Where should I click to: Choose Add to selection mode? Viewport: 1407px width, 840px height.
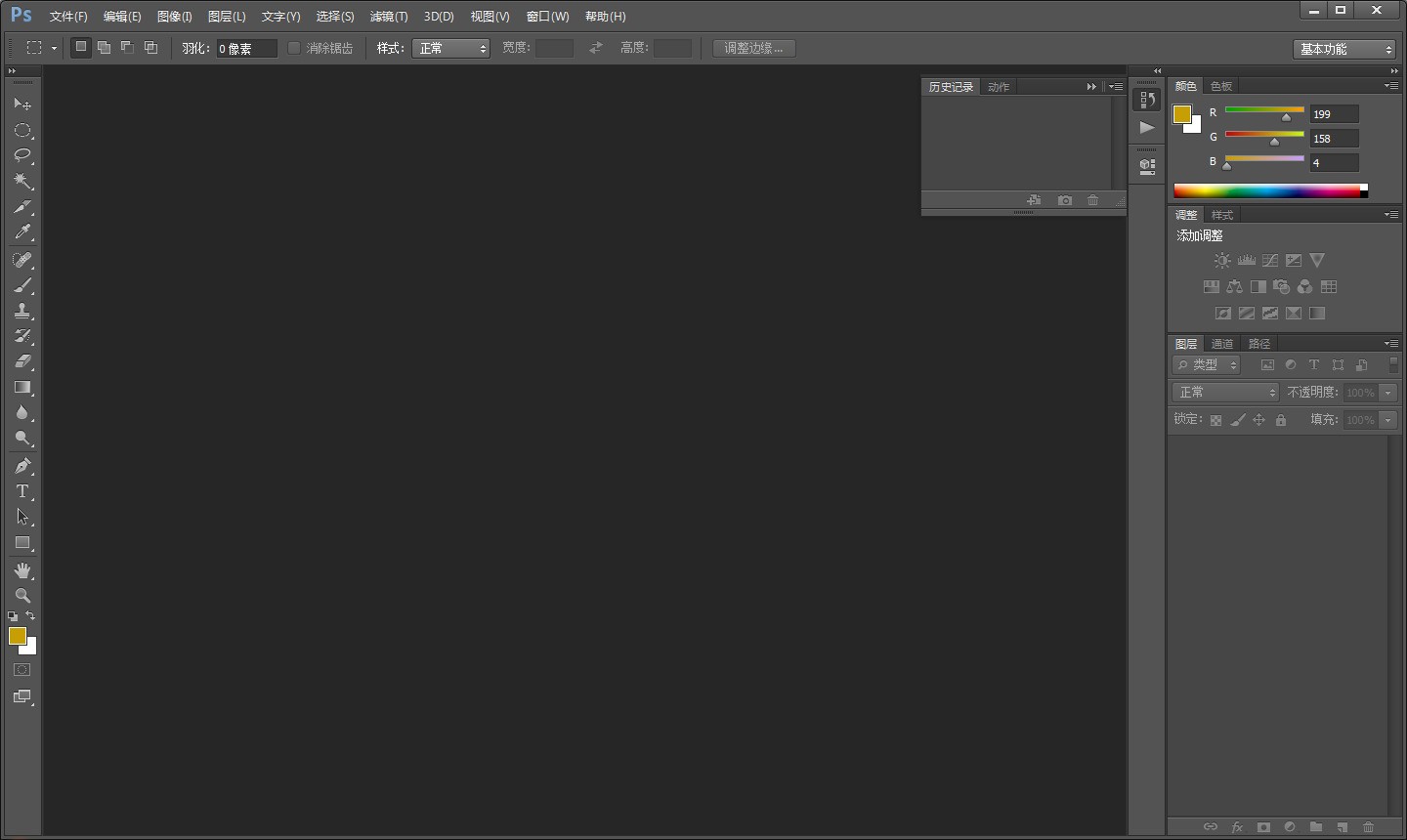tap(104, 47)
